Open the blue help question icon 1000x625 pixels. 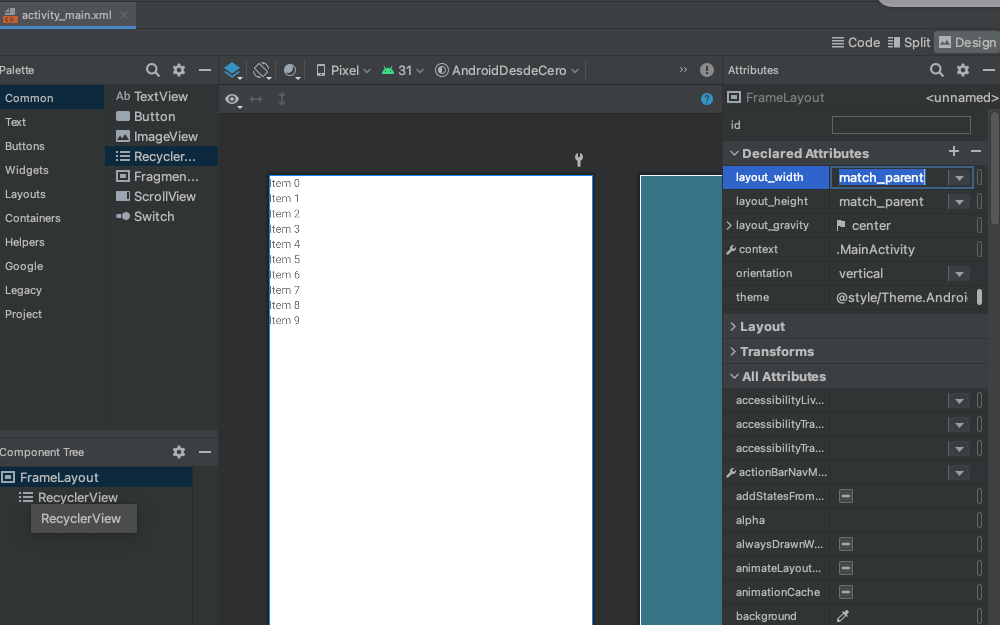(707, 99)
